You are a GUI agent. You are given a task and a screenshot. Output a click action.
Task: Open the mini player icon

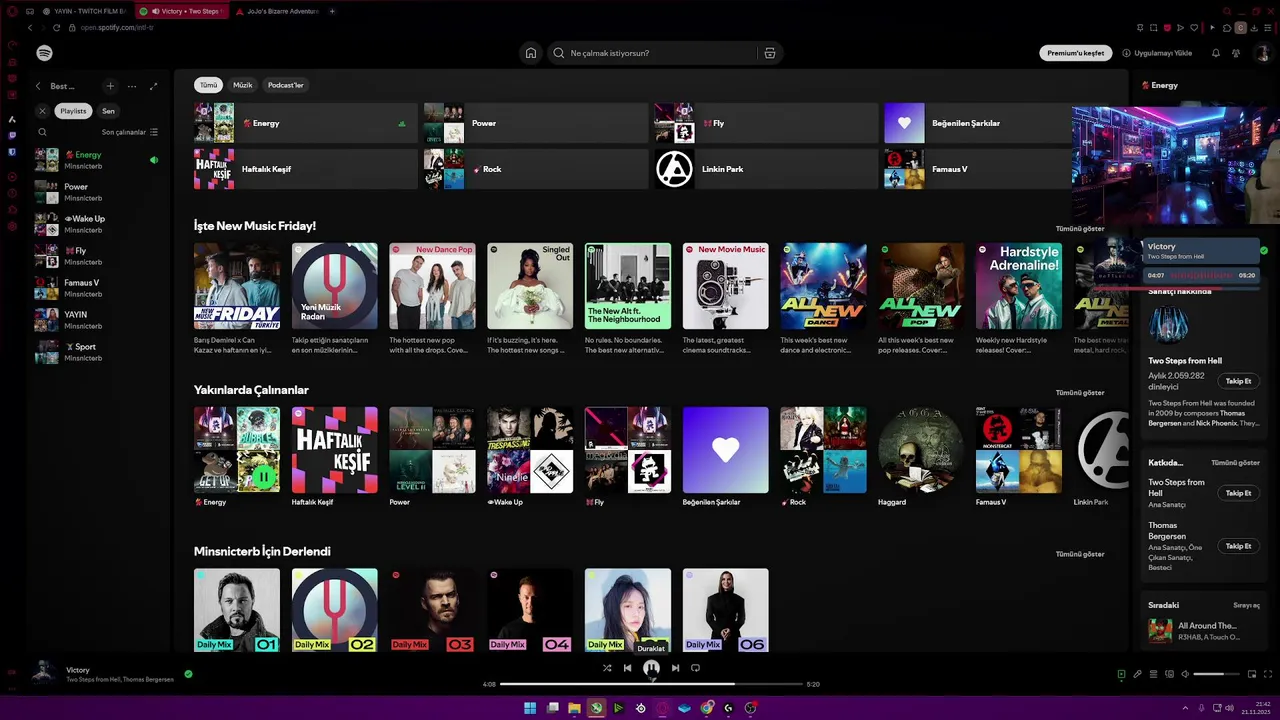(x=1251, y=674)
